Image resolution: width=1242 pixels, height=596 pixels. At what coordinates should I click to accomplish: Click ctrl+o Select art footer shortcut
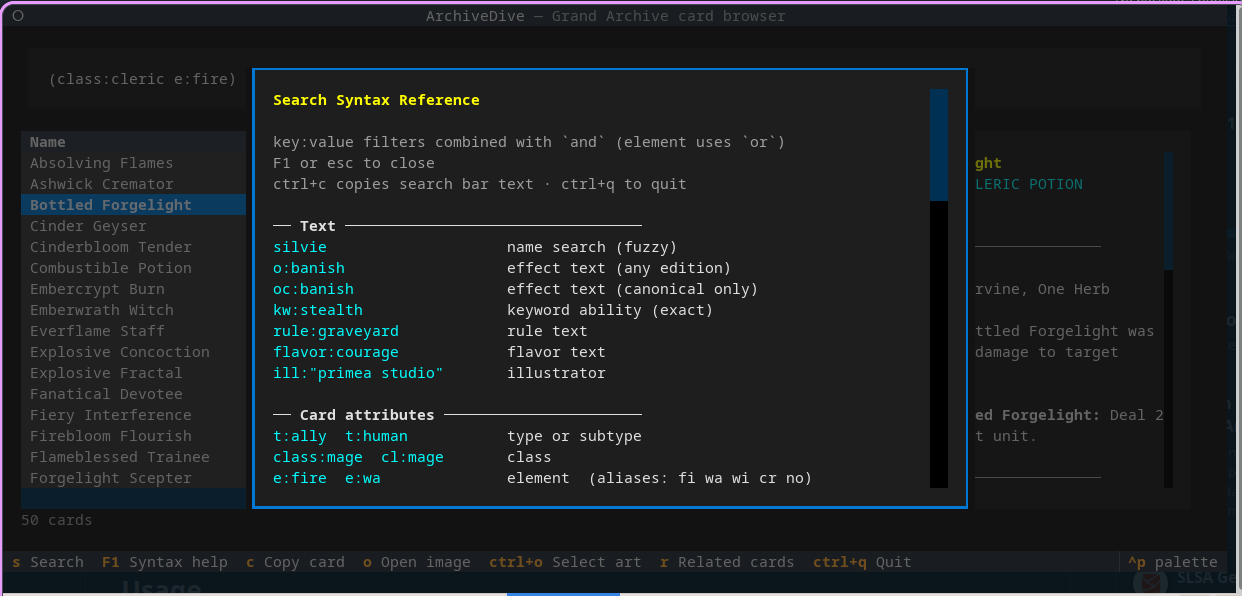565,562
